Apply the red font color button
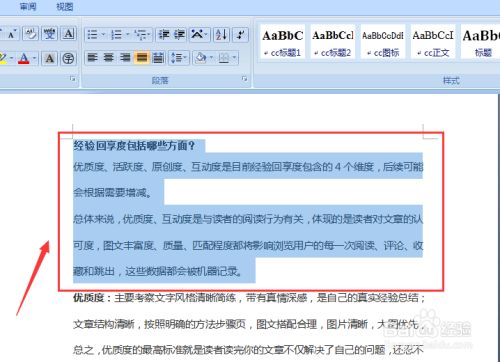The image size is (500, 362). (x=24, y=59)
